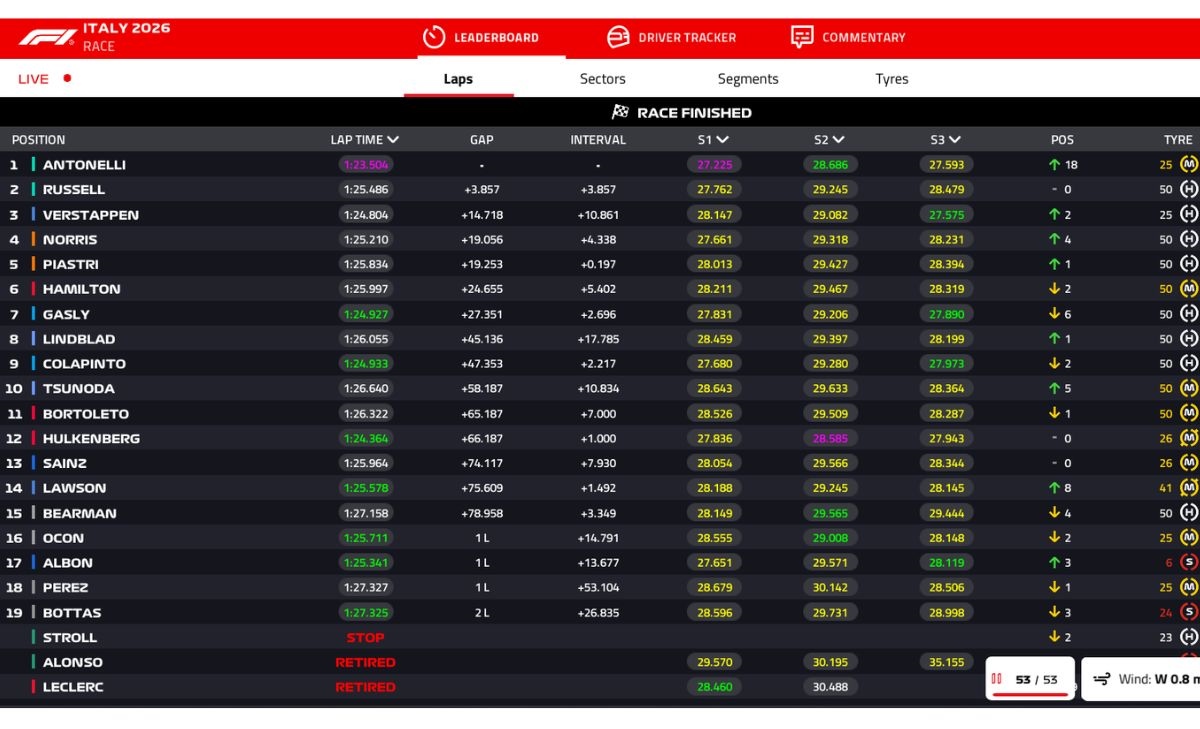Click Stroll's yellow down arrow
The image size is (1200, 729).
tap(1054, 637)
